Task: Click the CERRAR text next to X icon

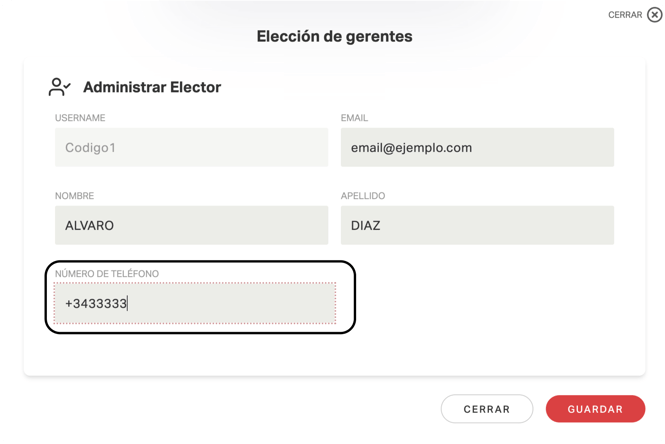Action: tap(625, 15)
